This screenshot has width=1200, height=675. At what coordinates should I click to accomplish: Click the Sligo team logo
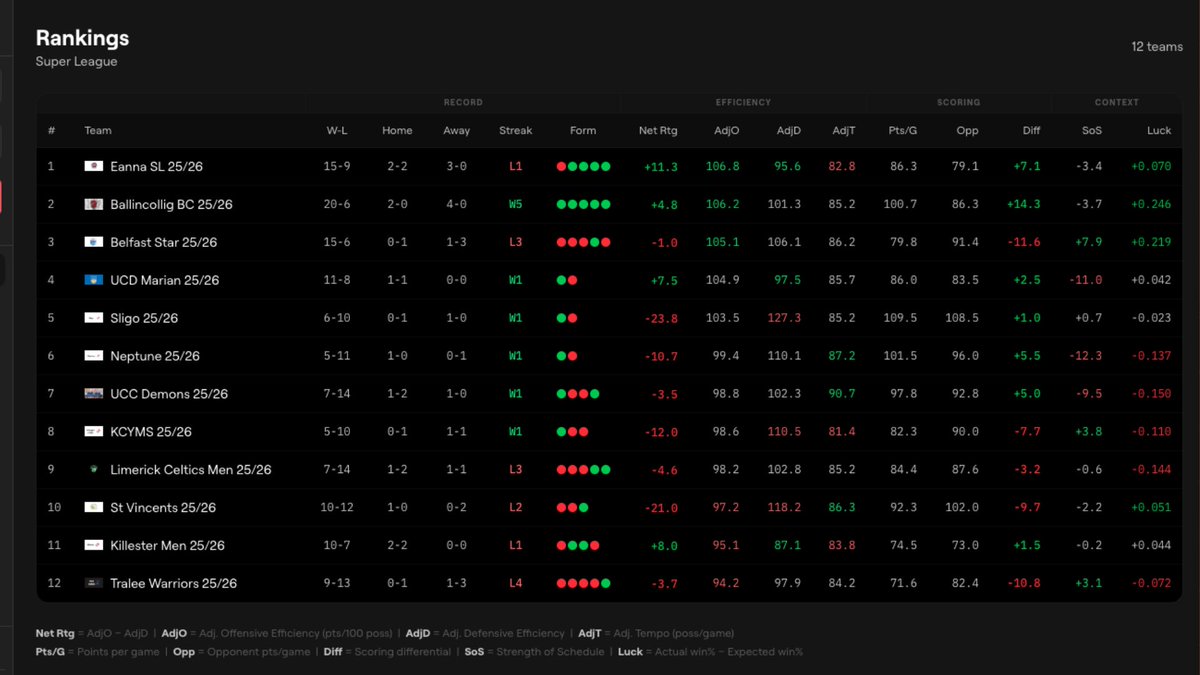pos(94,318)
